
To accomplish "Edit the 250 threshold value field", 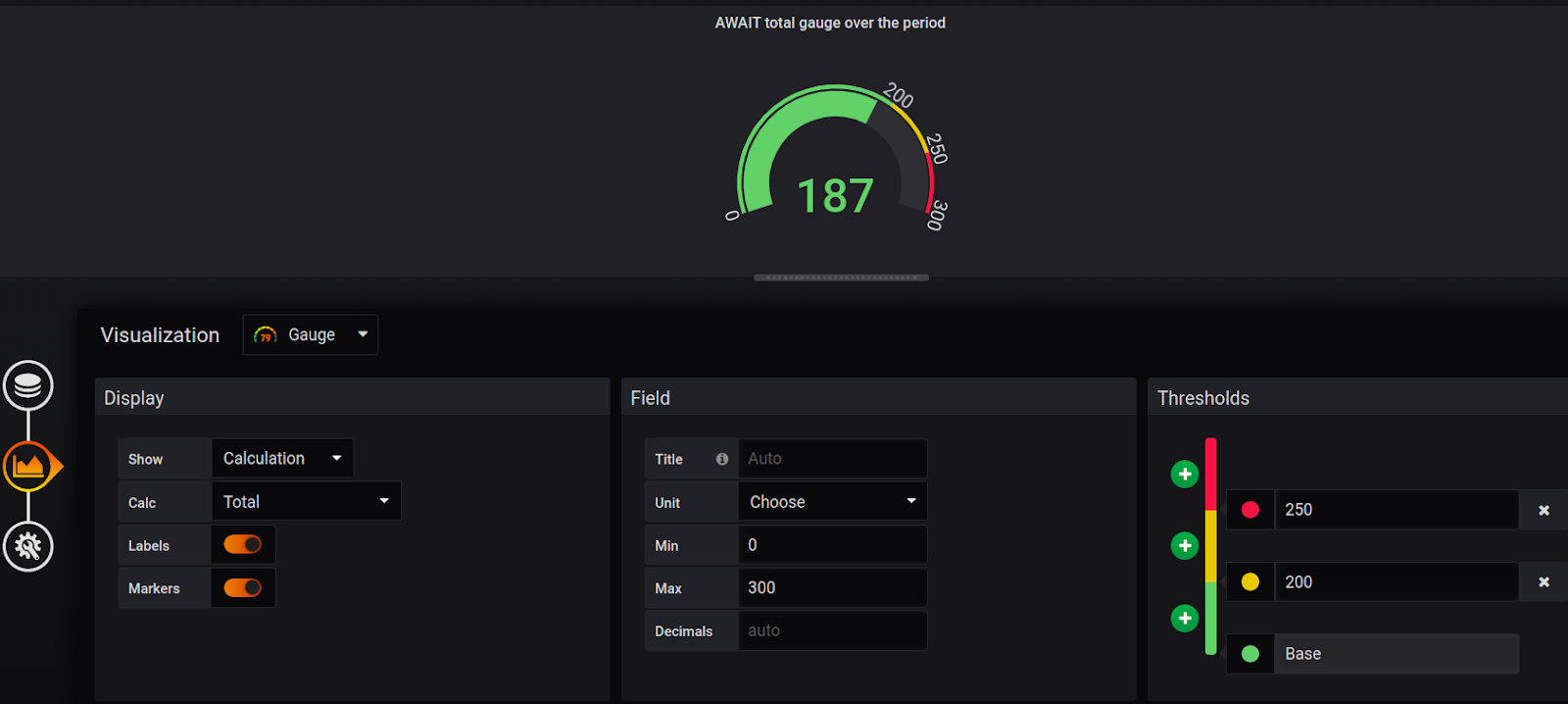I will pyautogui.click(x=1396, y=510).
